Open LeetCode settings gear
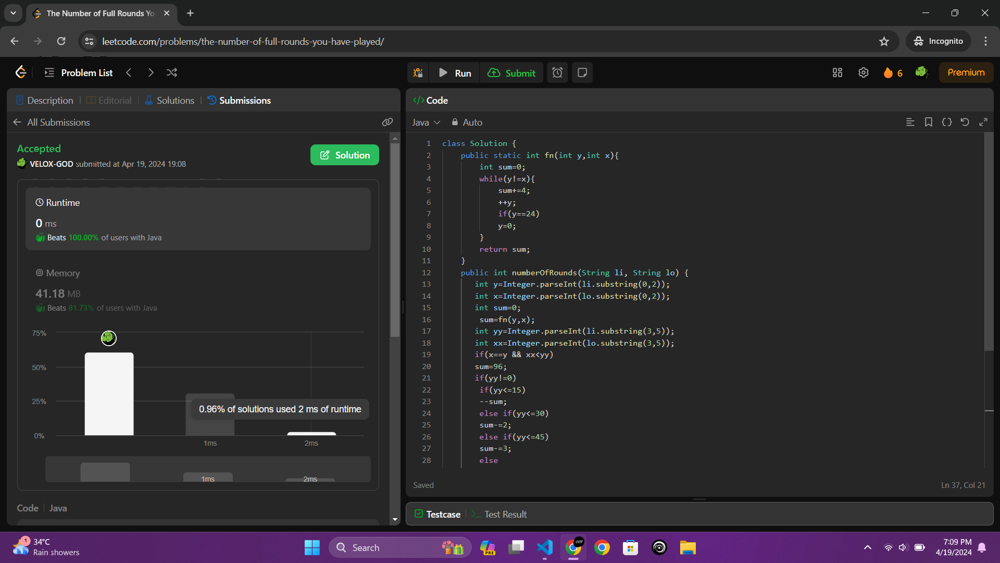Viewport: 1000px width, 563px height. [x=863, y=73]
